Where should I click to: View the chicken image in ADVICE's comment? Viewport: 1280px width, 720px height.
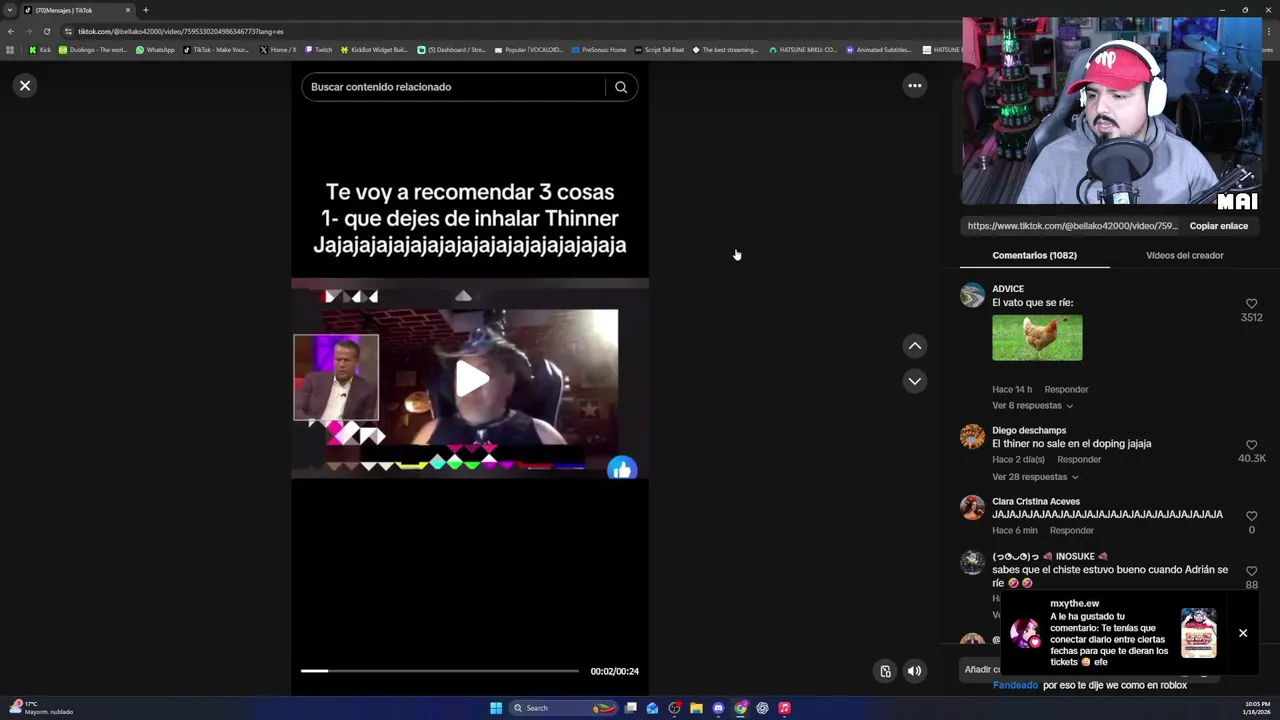coord(1037,338)
